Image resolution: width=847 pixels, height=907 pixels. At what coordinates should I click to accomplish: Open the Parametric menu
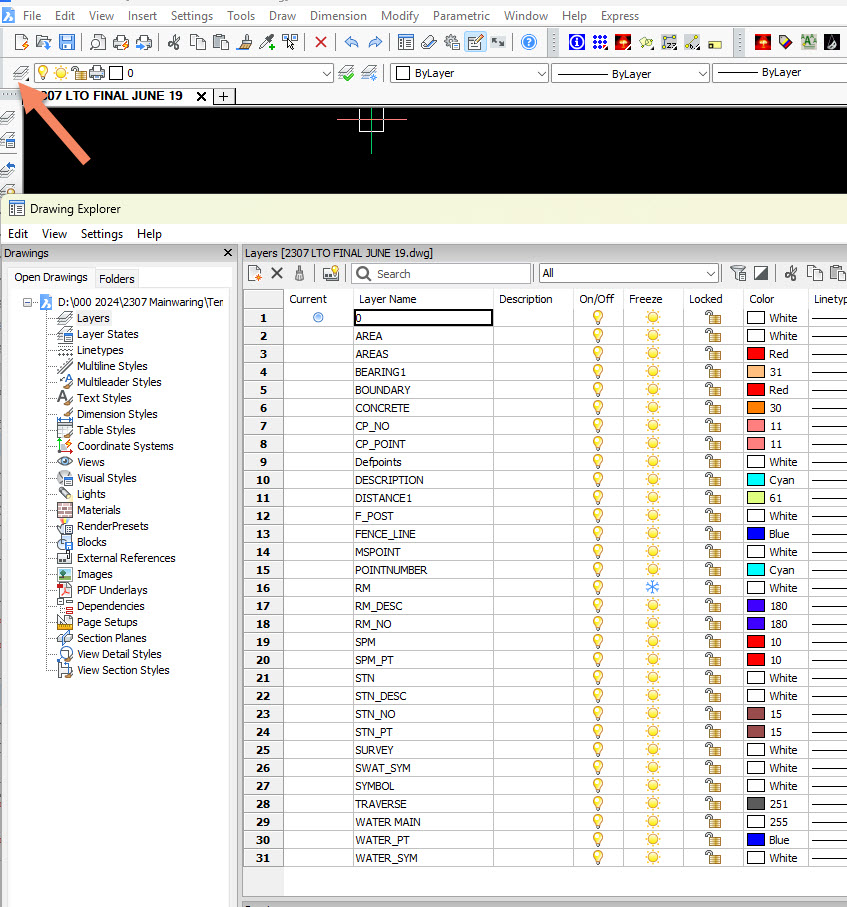click(461, 16)
